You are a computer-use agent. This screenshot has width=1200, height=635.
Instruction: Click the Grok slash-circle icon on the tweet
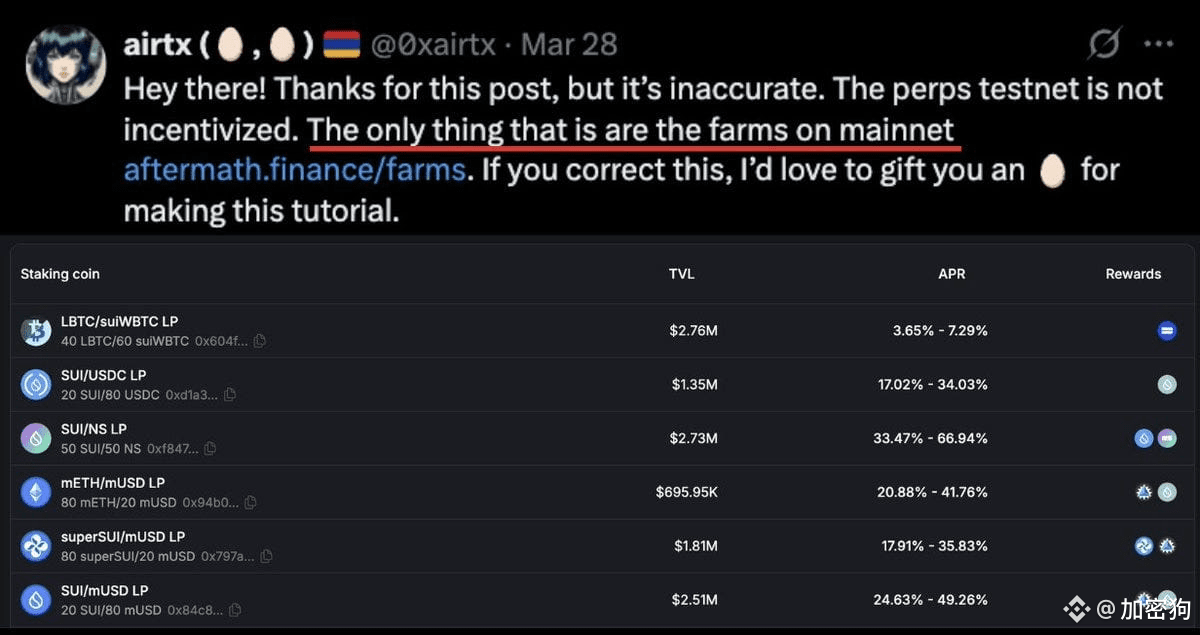pyautogui.click(x=1104, y=44)
